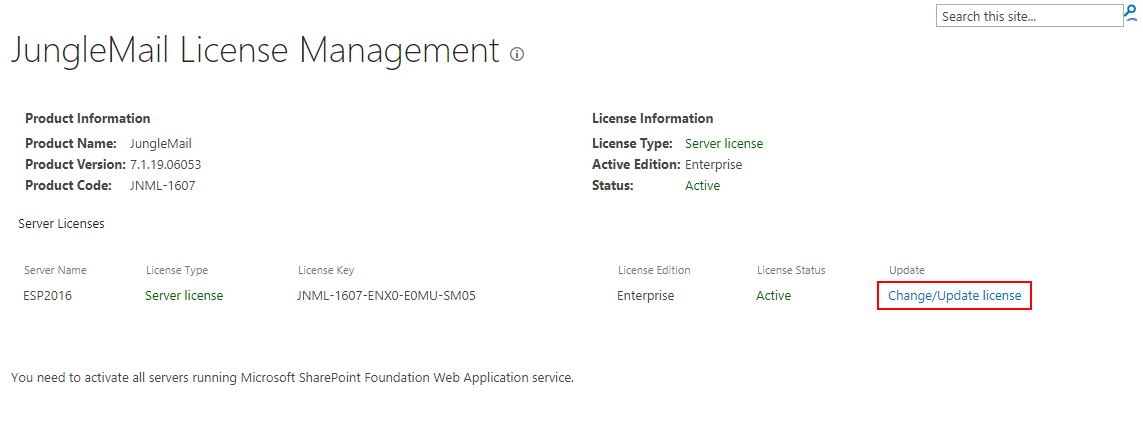Click the Product Name label
This screenshot has width=1143, height=428.
[x=71, y=144]
